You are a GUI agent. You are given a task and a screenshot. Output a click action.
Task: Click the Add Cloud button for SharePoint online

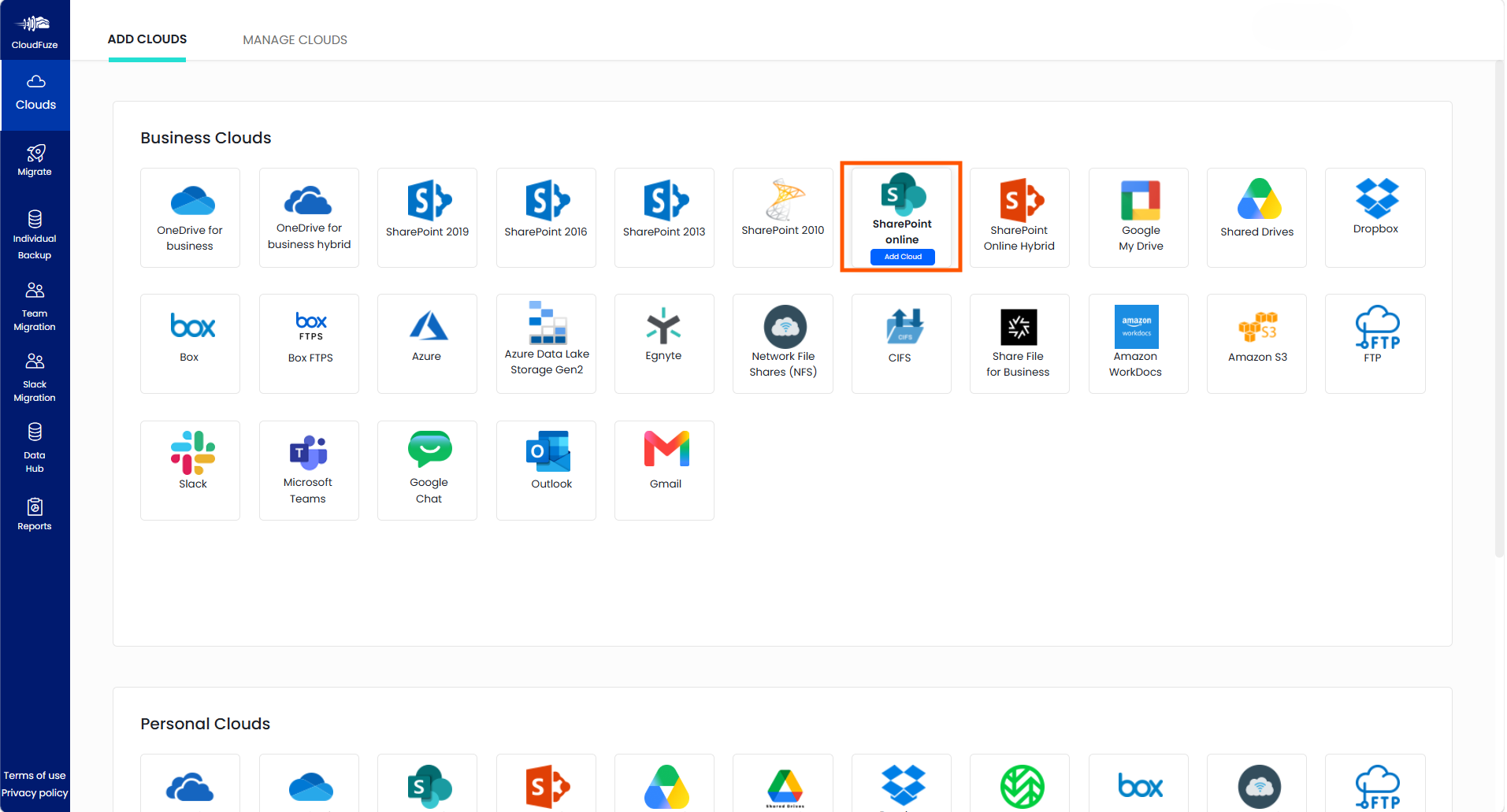pos(903,257)
